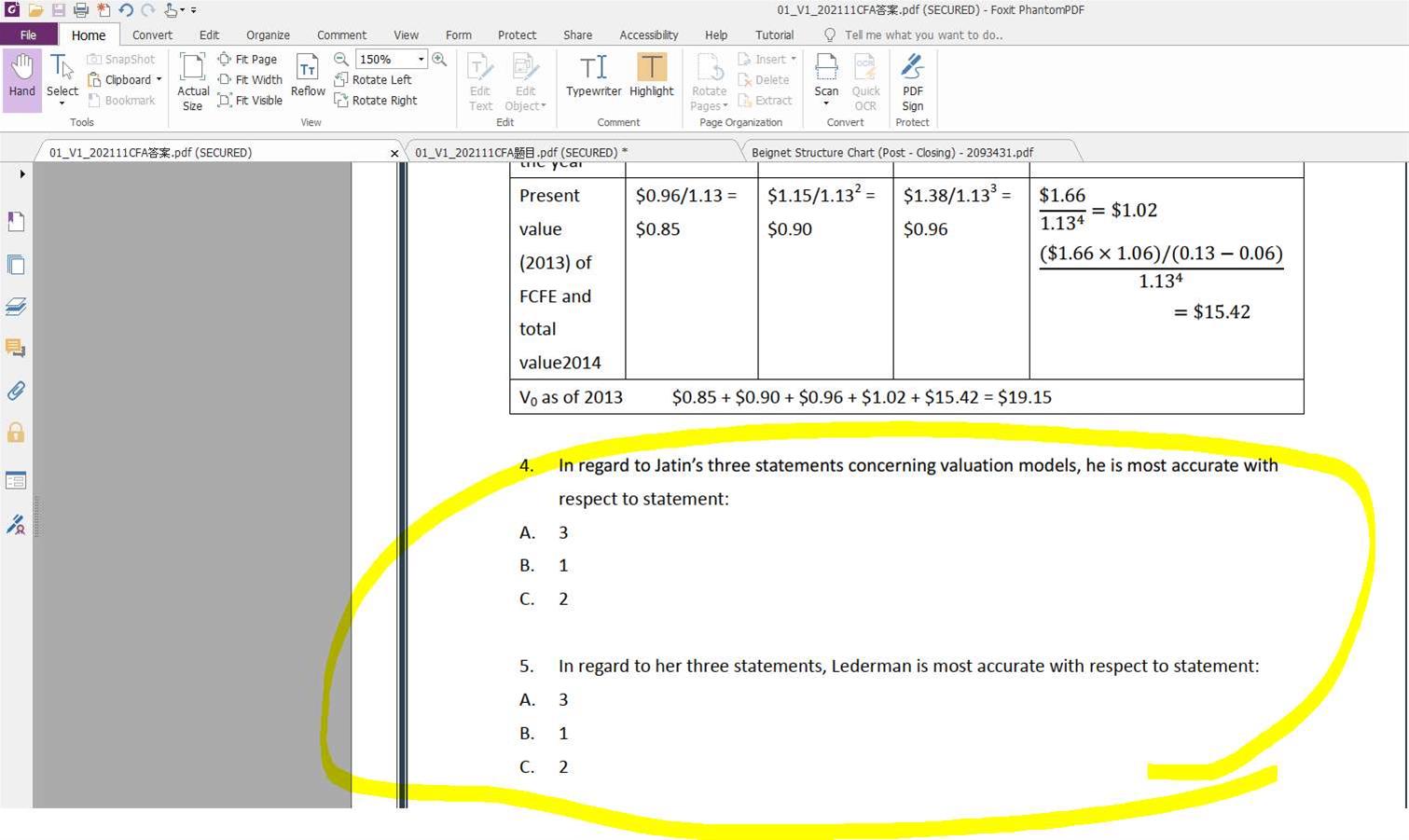Open the Scan tool
Screen dimensions: 1409x840
pyautogui.click(x=826, y=76)
